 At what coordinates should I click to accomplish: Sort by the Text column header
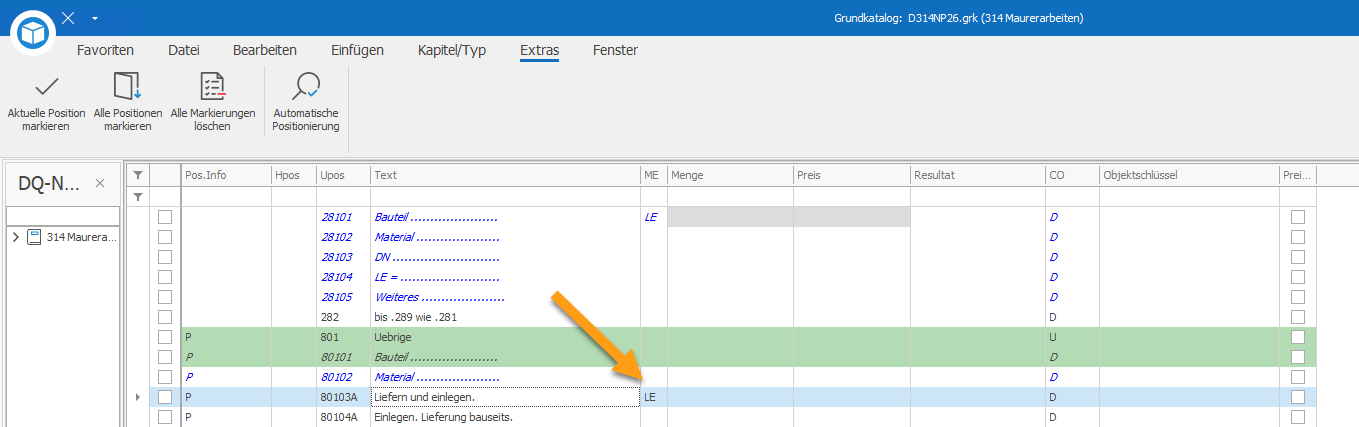point(505,175)
